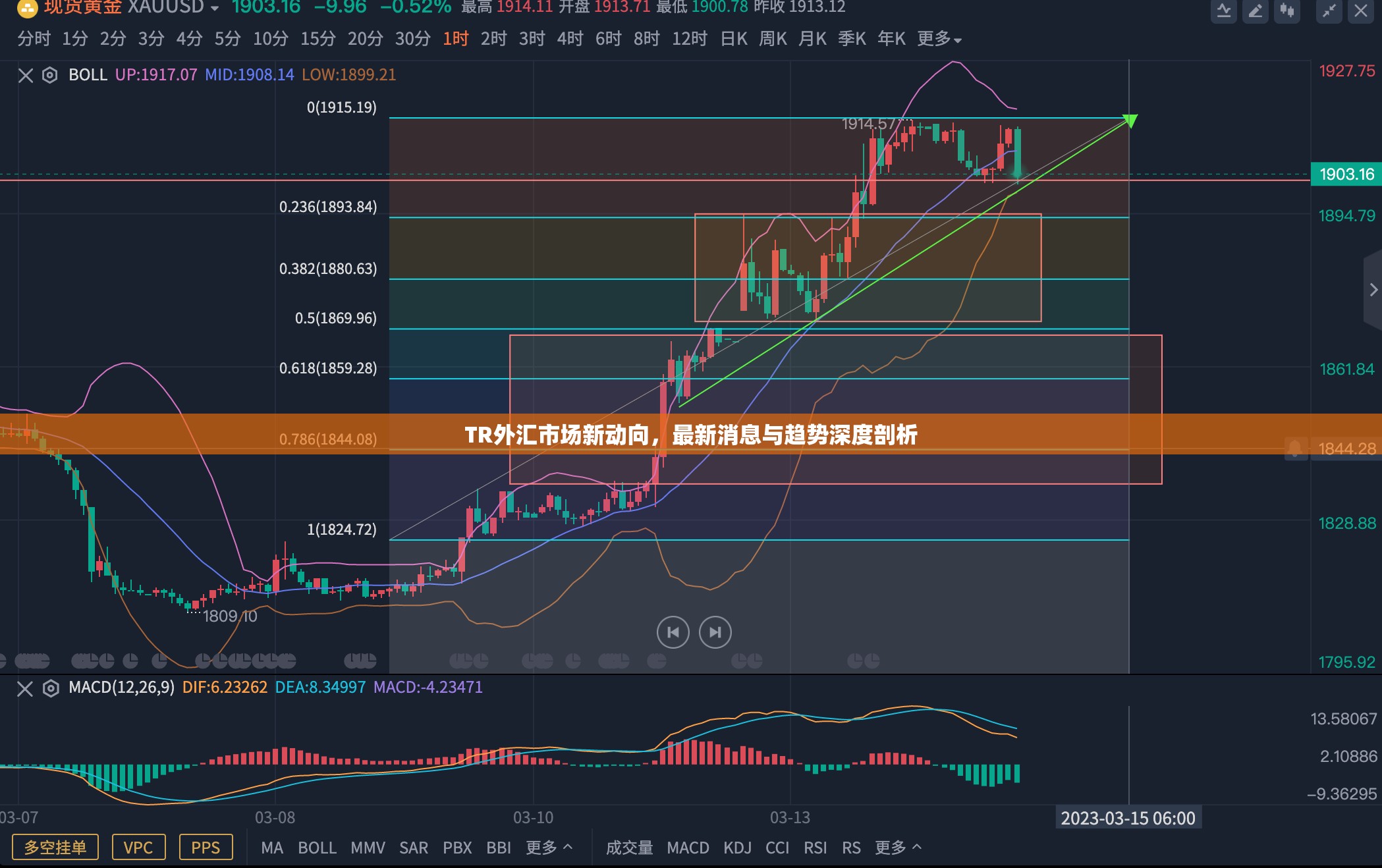Show the 成交量 sub indicator
This screenshot has height=868, width=1382.
(x=630, y=848)
